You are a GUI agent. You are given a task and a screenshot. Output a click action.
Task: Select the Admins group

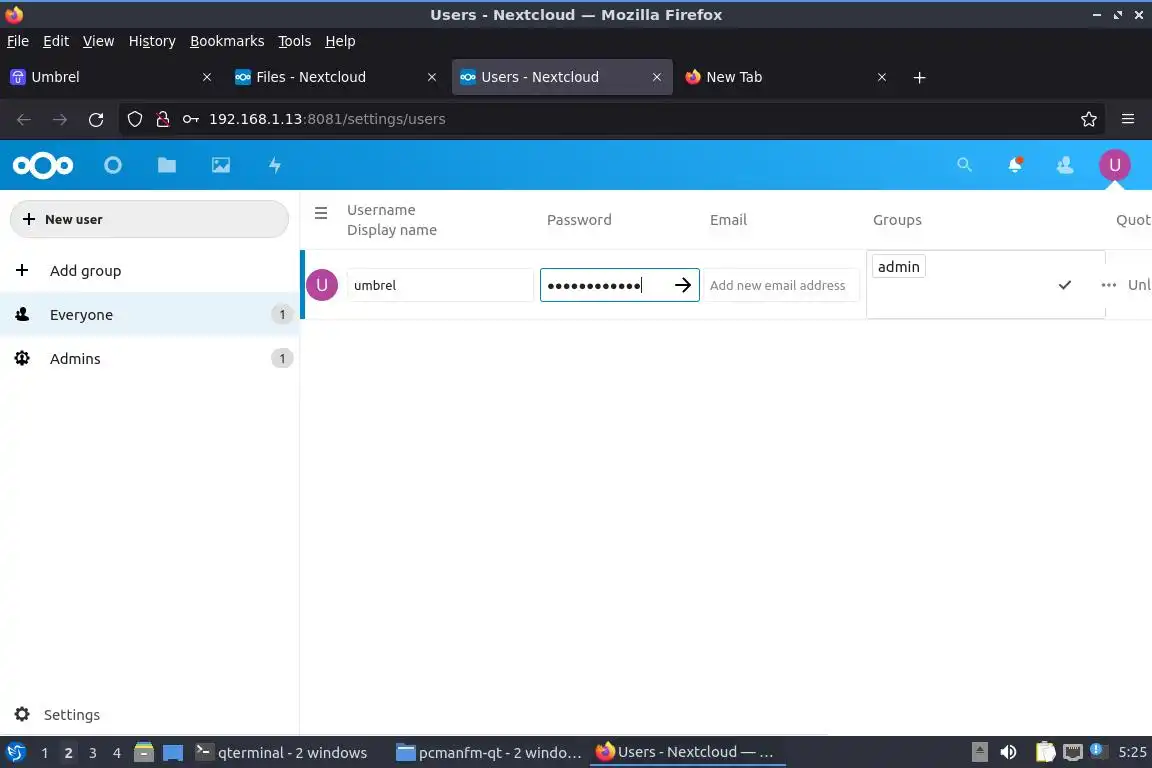coord(150,359)
